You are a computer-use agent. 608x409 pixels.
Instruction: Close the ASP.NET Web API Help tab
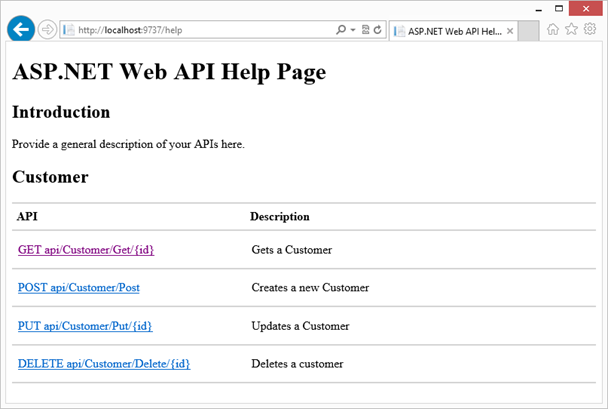tap(511, 32)
